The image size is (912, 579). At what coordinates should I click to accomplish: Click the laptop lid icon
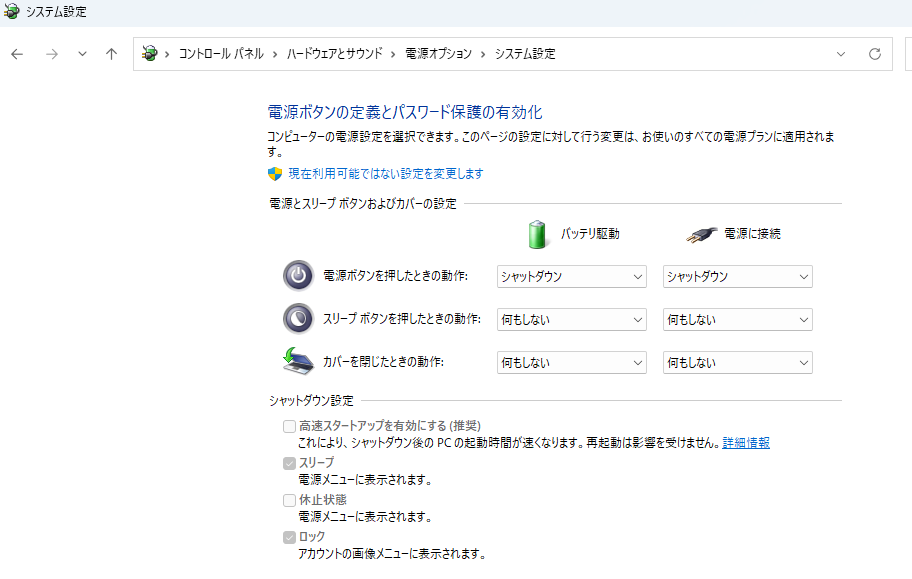click(298, 361)
